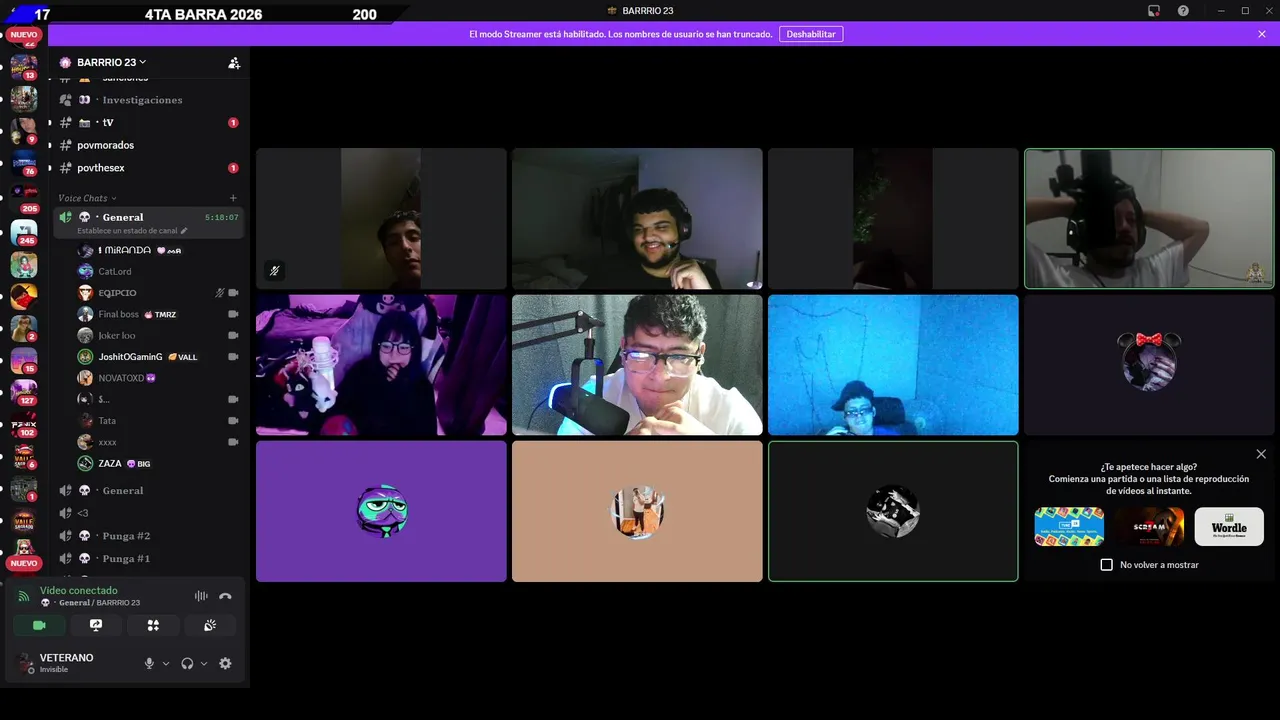Open server with 76 unread badge
Image resolution: width=1280 pixels, height=720 pixels.
24,163
